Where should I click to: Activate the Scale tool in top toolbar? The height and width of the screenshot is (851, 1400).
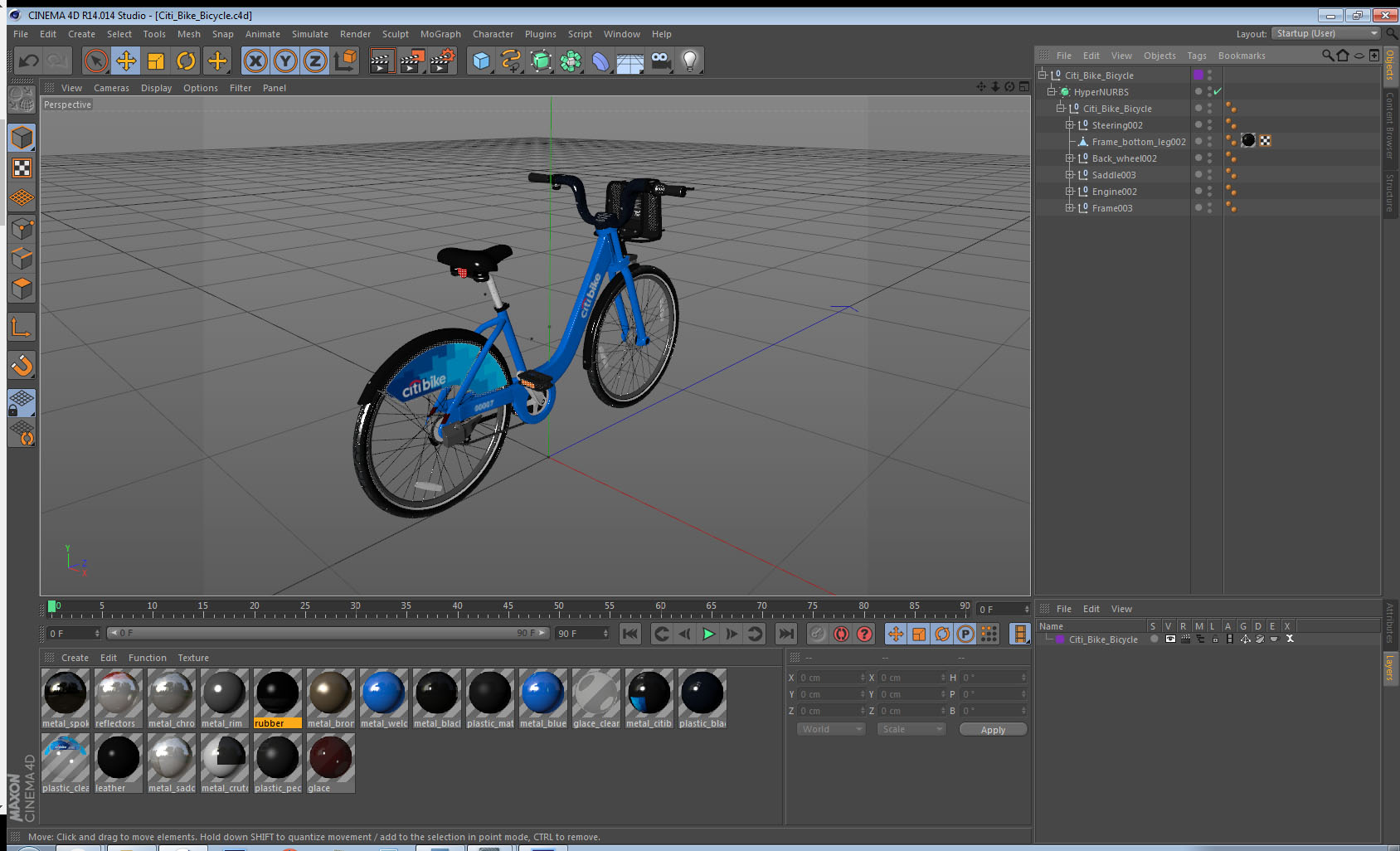click(156, 61)
